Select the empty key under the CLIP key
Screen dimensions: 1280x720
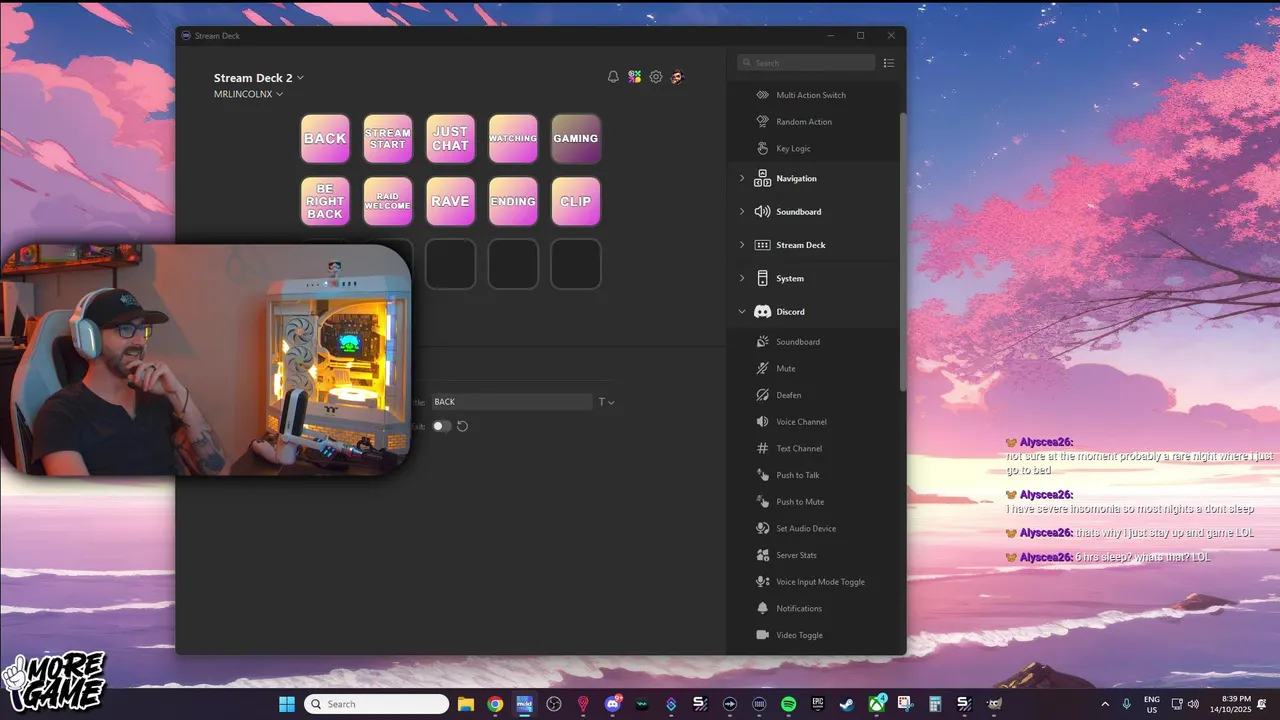click(x=576, y=264)
